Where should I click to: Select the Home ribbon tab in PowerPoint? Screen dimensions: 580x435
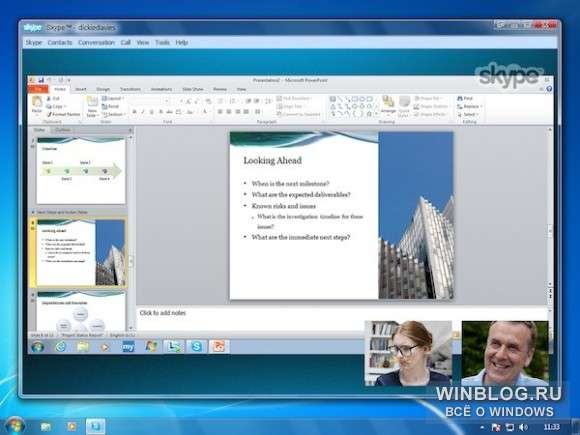click(x=60, y=89)
